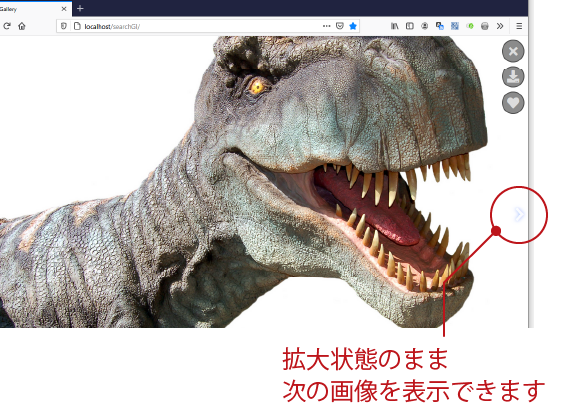564x416 pixels.
Task: Expand more tools overflow chevron
Action: pos(500,26)
